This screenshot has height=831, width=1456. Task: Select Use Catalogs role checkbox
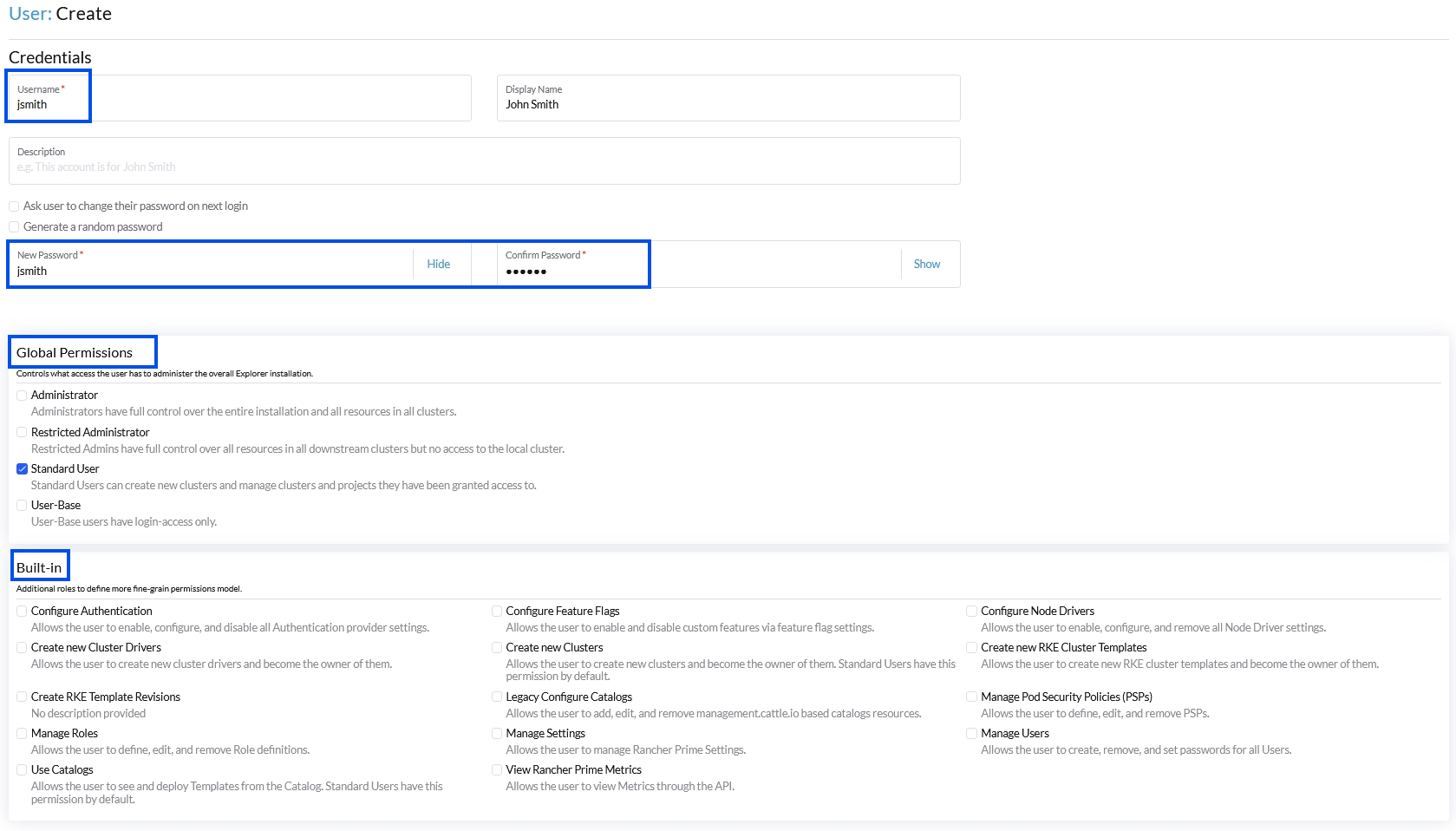point(23,770)
